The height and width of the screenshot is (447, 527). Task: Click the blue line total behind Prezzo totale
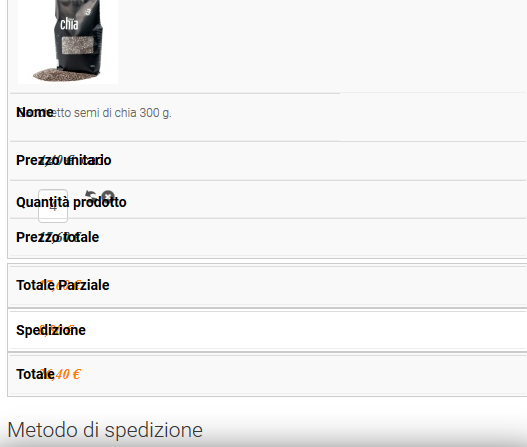58,238
